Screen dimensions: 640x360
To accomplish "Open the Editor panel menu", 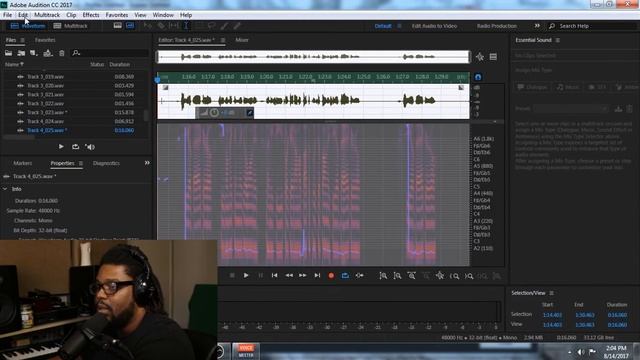I will coord(223,40).
